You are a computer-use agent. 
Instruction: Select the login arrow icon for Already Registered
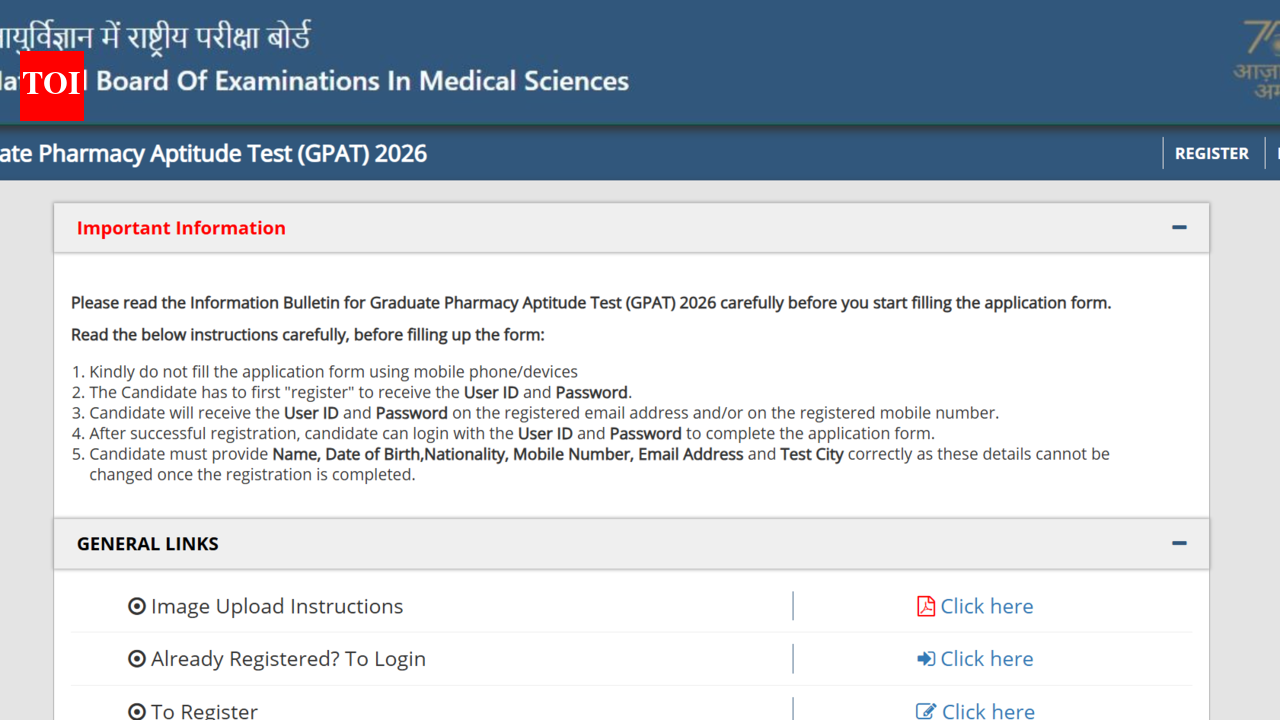[926, 658]
